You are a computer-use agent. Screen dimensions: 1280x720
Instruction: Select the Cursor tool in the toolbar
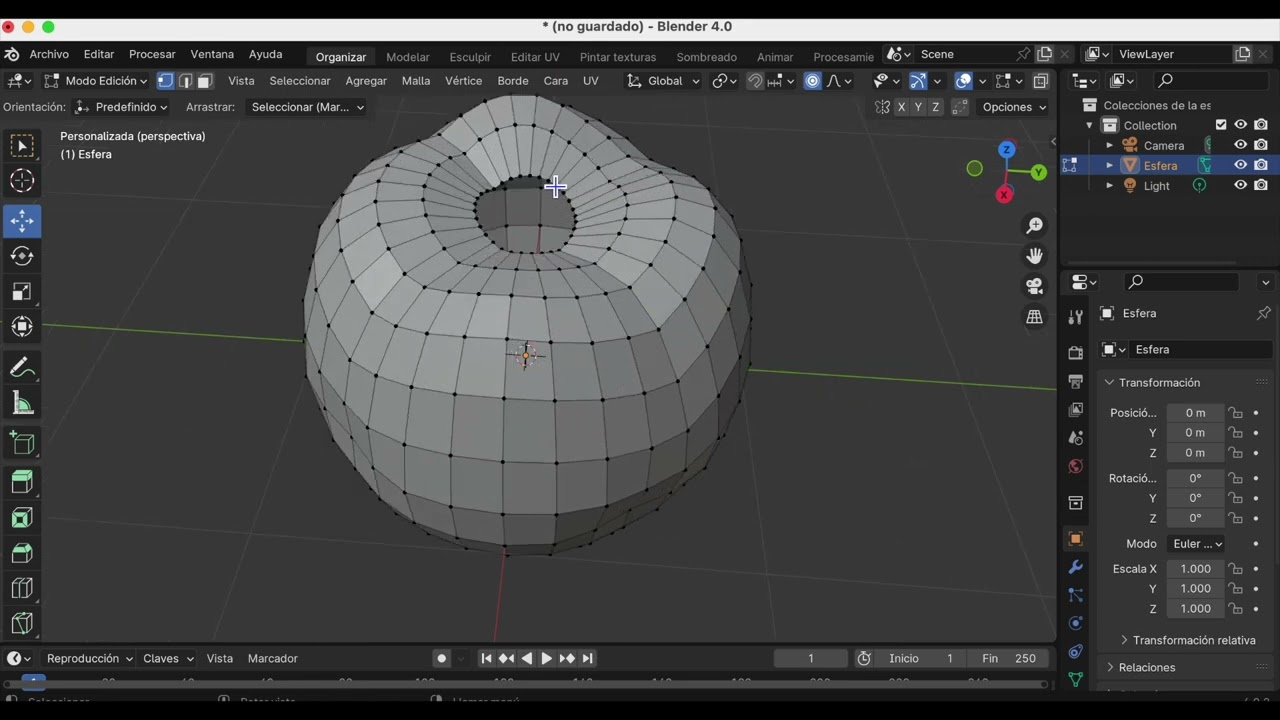[22, 181]
